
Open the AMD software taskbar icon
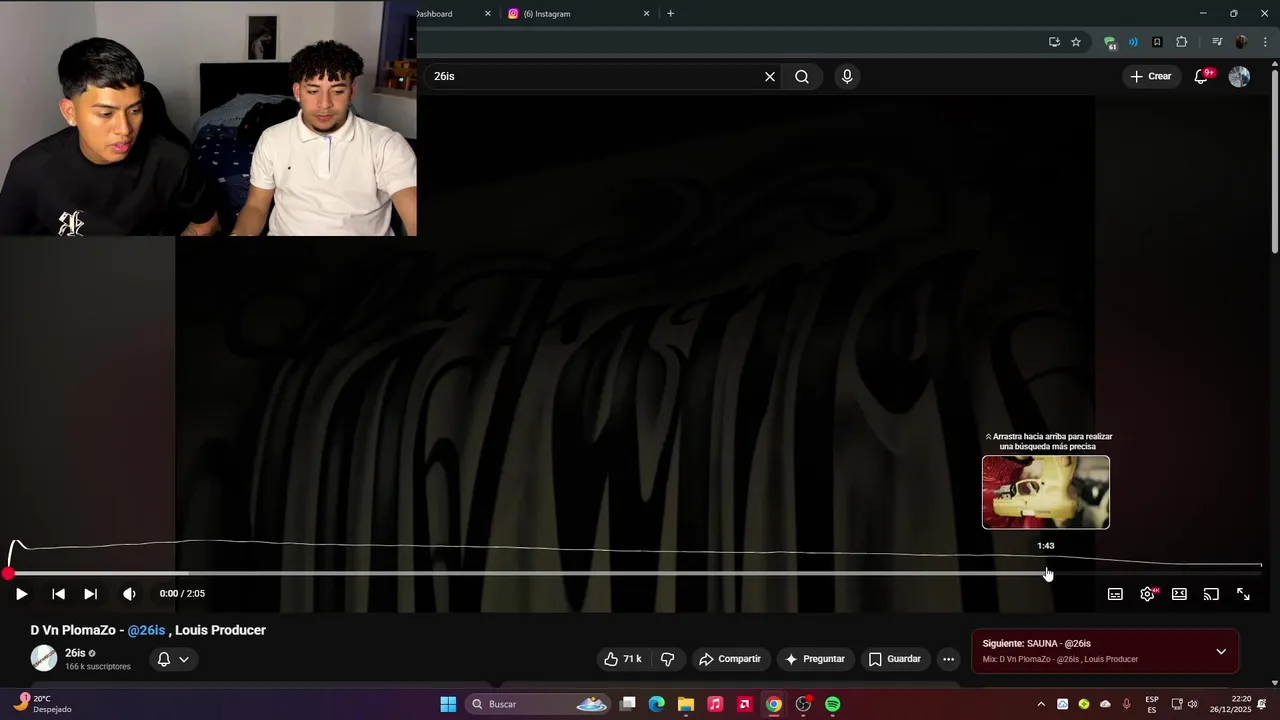coord(744,704)
